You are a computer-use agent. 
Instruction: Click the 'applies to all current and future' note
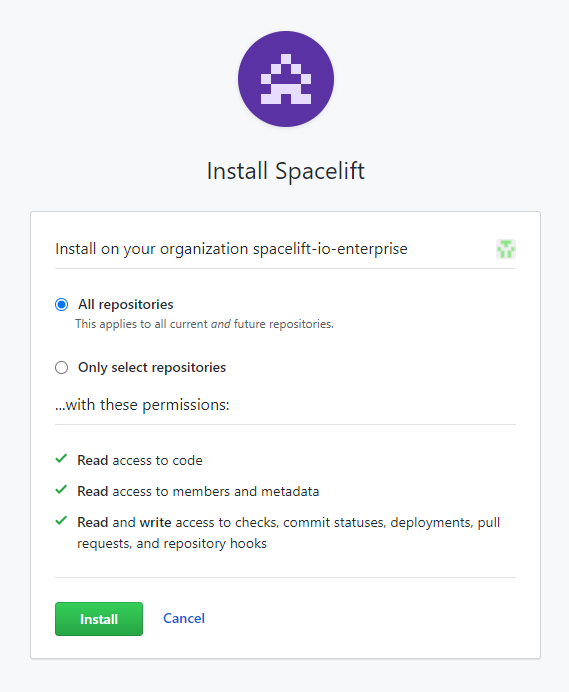click(204, 324)
